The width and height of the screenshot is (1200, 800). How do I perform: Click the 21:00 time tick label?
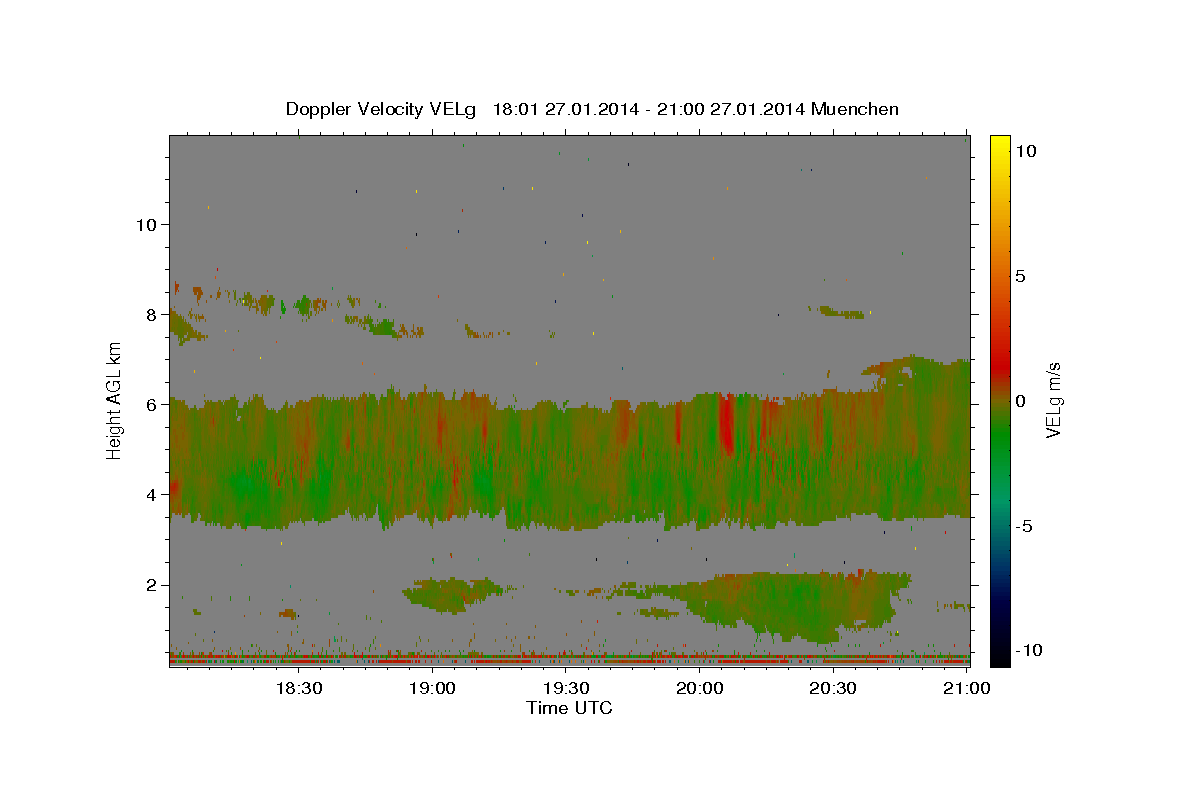coord(966,688)
